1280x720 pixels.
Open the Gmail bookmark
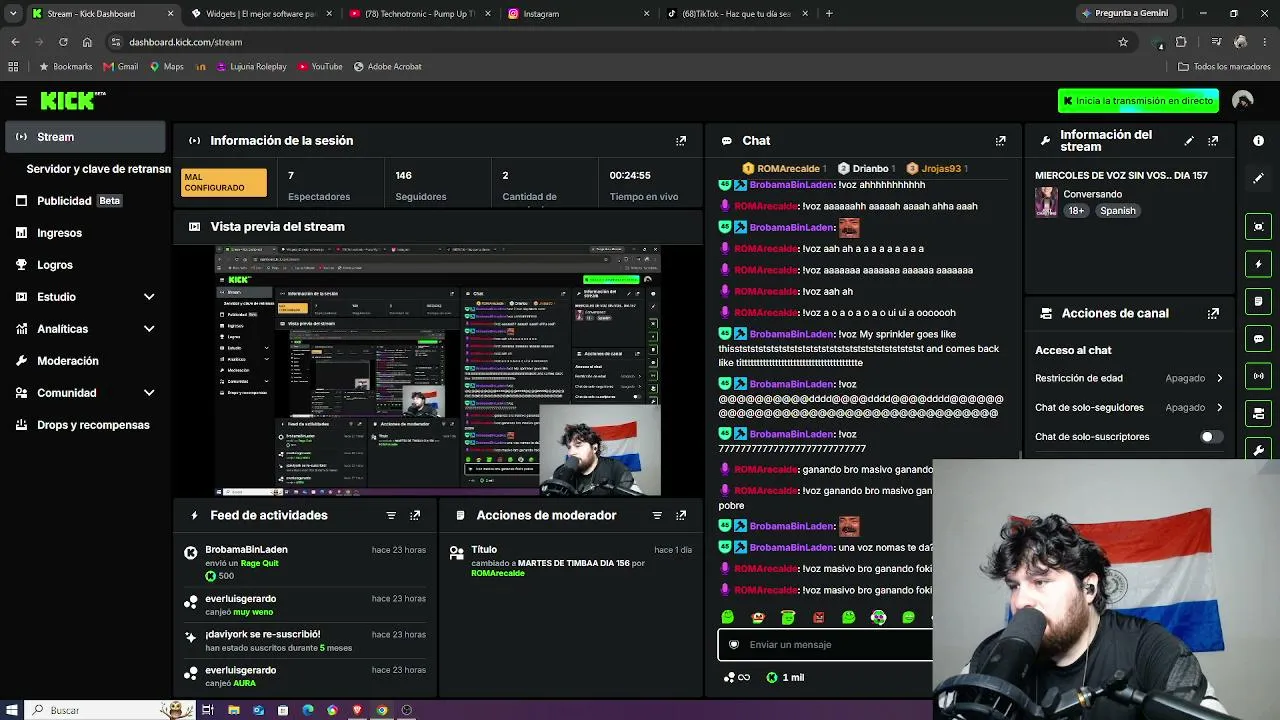(x=121, y=67)
